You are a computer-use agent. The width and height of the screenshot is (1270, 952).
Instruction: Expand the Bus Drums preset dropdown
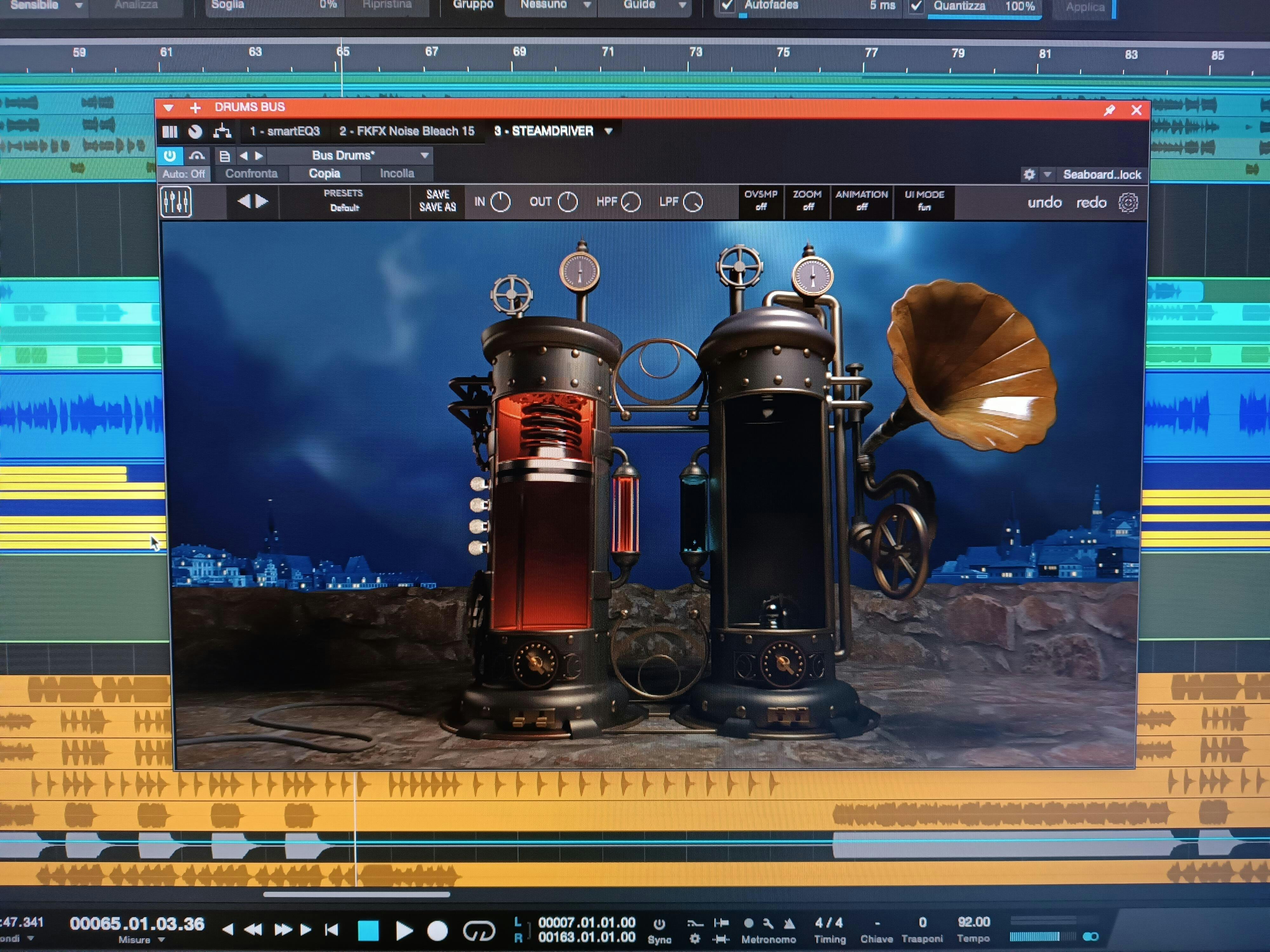tap(424, 155)
